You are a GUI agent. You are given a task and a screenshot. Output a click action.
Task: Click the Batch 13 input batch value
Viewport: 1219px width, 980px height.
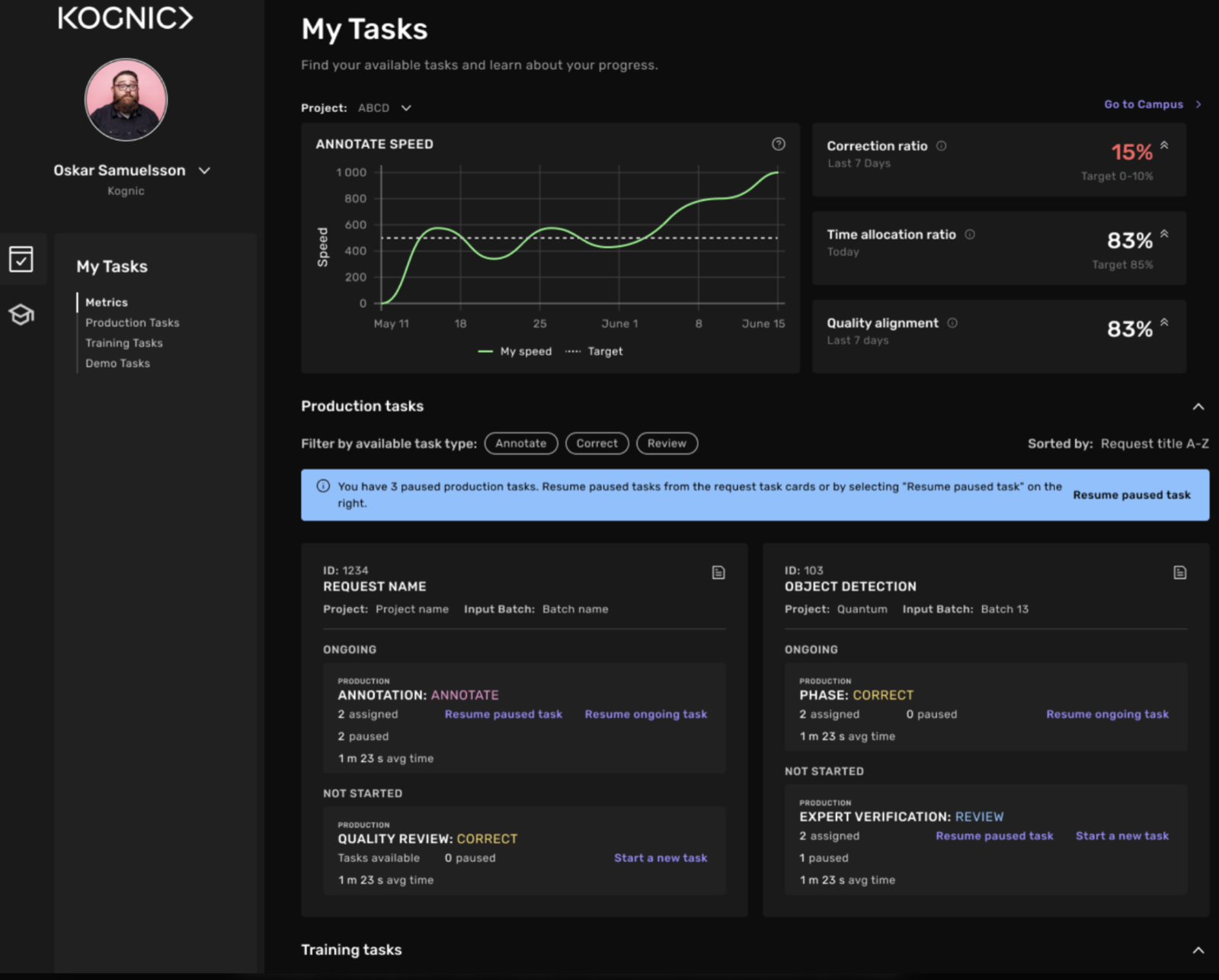[1004, 610]
